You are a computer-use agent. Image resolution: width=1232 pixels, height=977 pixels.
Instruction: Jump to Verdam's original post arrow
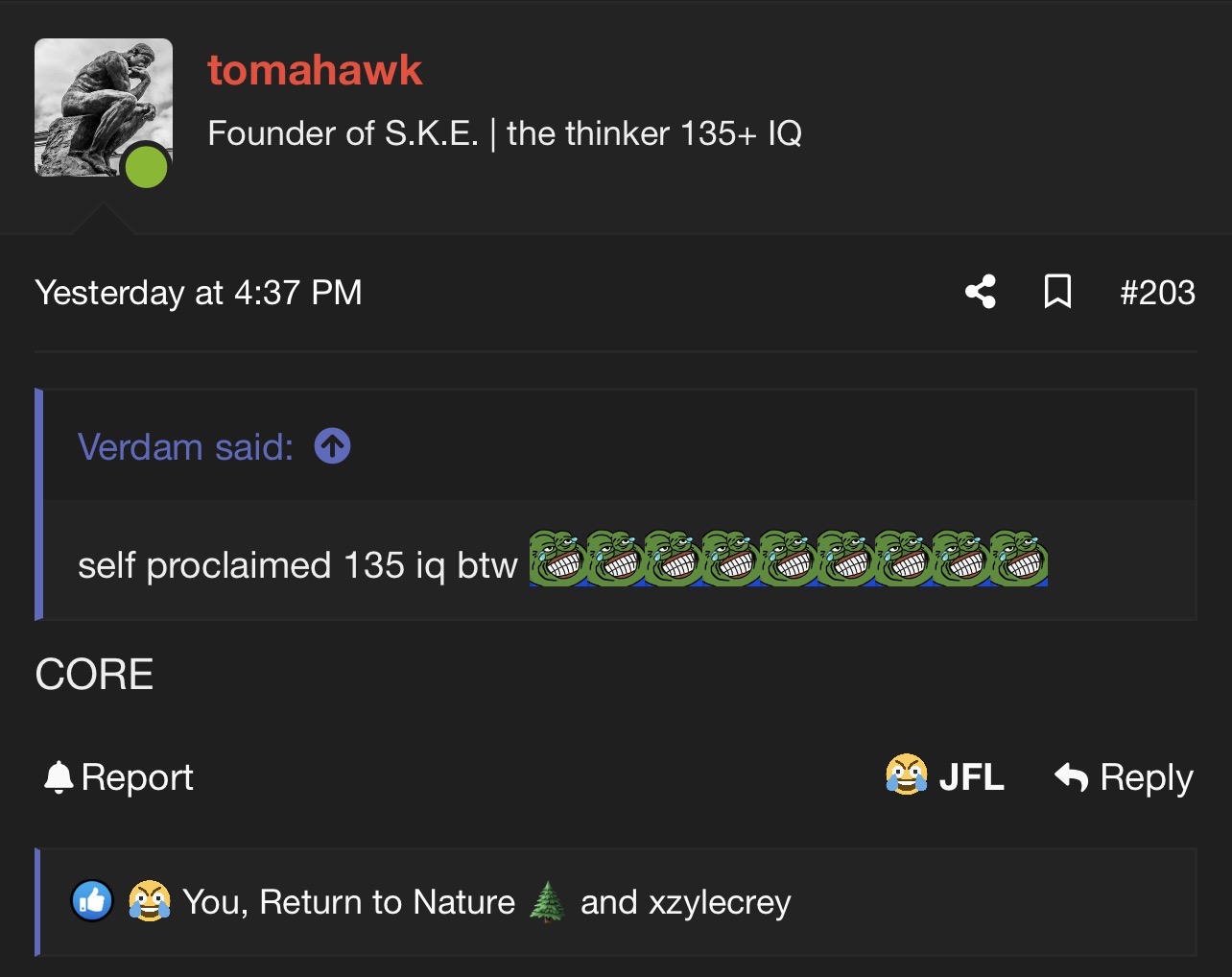[x=333, y=446]
